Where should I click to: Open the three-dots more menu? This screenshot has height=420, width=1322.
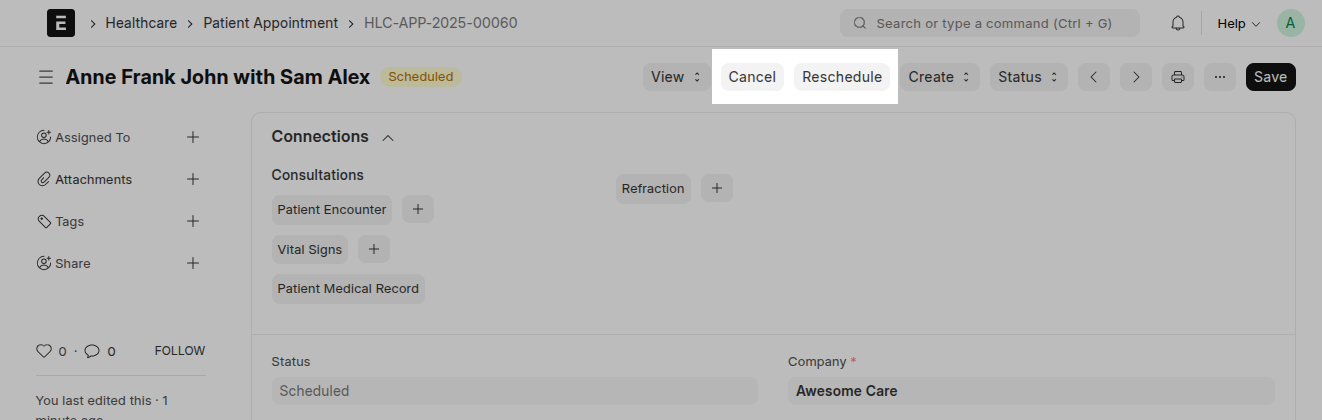[x=1220, y=77]
